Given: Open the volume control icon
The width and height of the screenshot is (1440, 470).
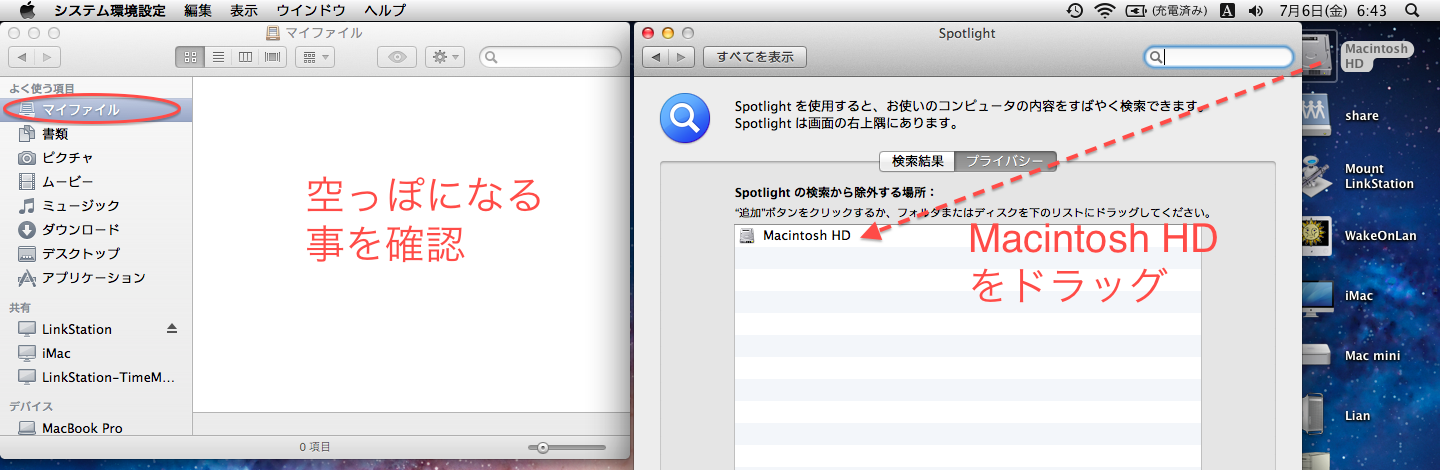Looking at the screenshot, I should pos(1255,10).
